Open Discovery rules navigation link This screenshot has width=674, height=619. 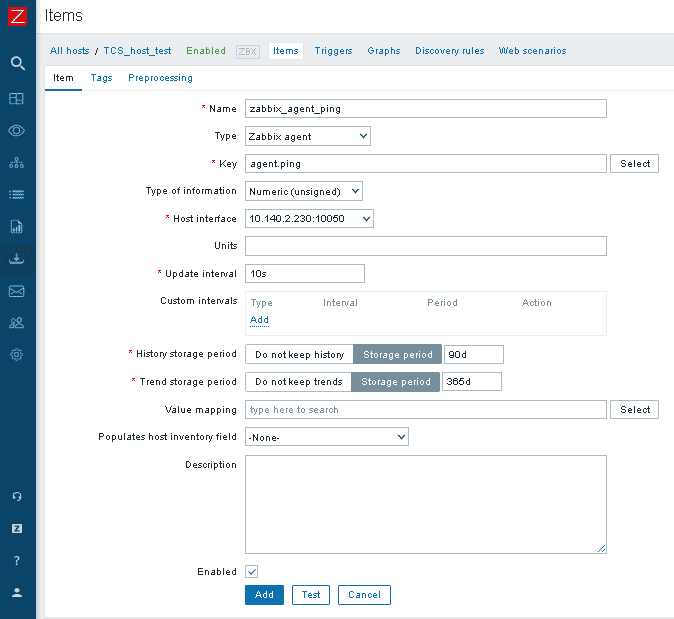(x=450, y=51)
